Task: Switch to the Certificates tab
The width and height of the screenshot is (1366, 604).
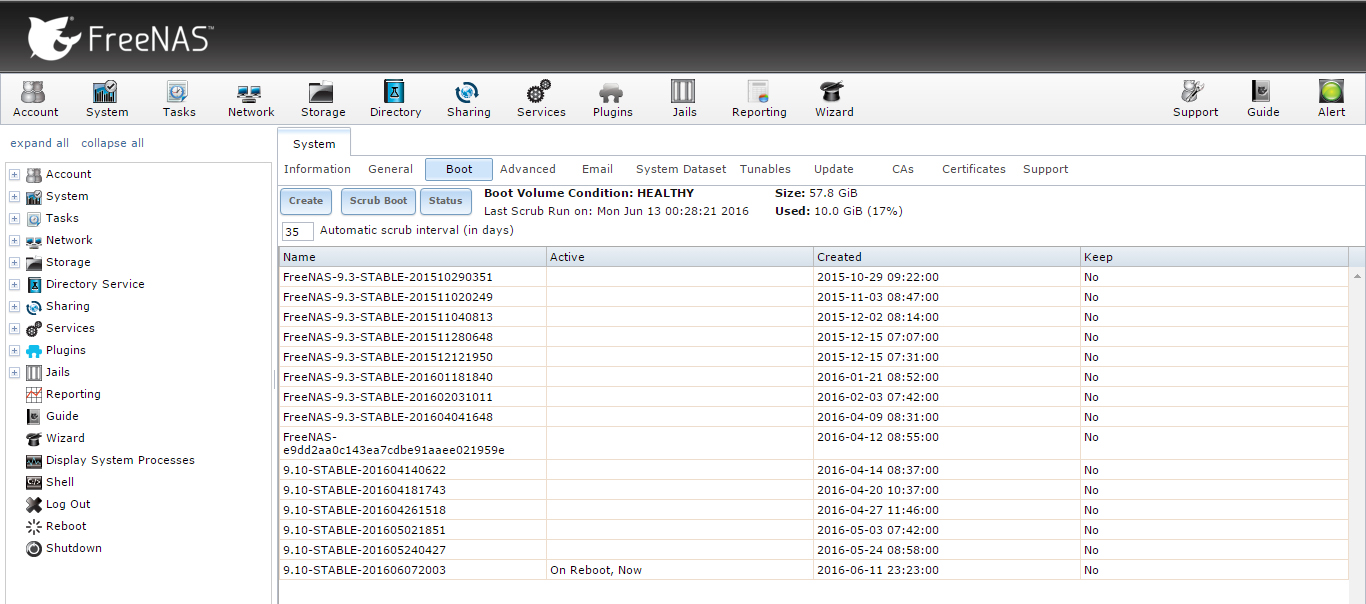Action: tap(973, 169)
